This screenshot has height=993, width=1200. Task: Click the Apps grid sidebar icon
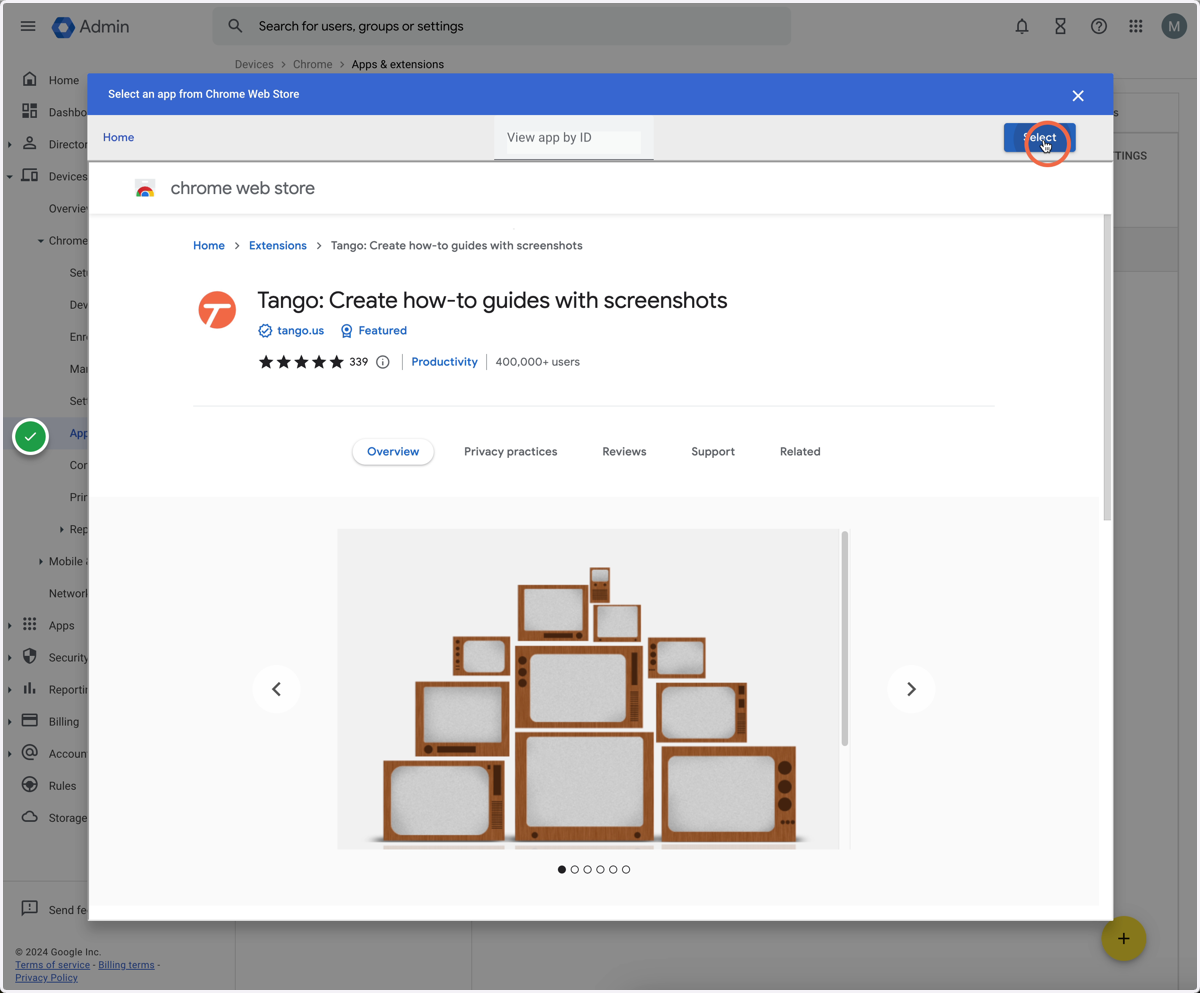(30, 624)
